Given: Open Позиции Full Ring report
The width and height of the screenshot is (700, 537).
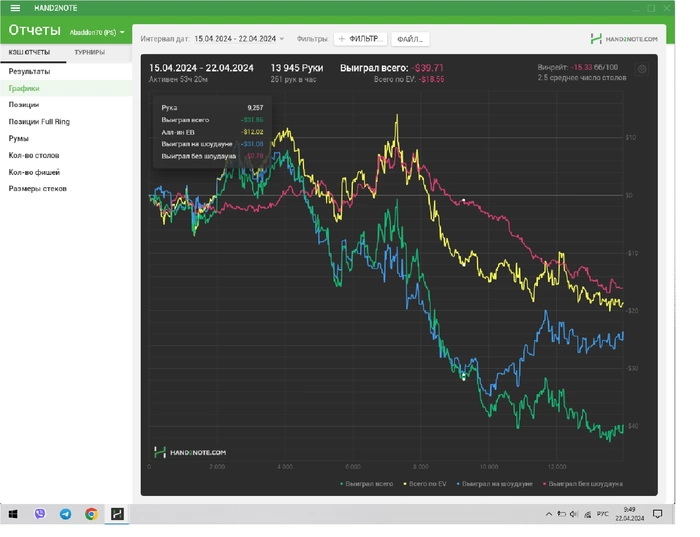Looking at the screenshot, I should [x=66, y=121].
